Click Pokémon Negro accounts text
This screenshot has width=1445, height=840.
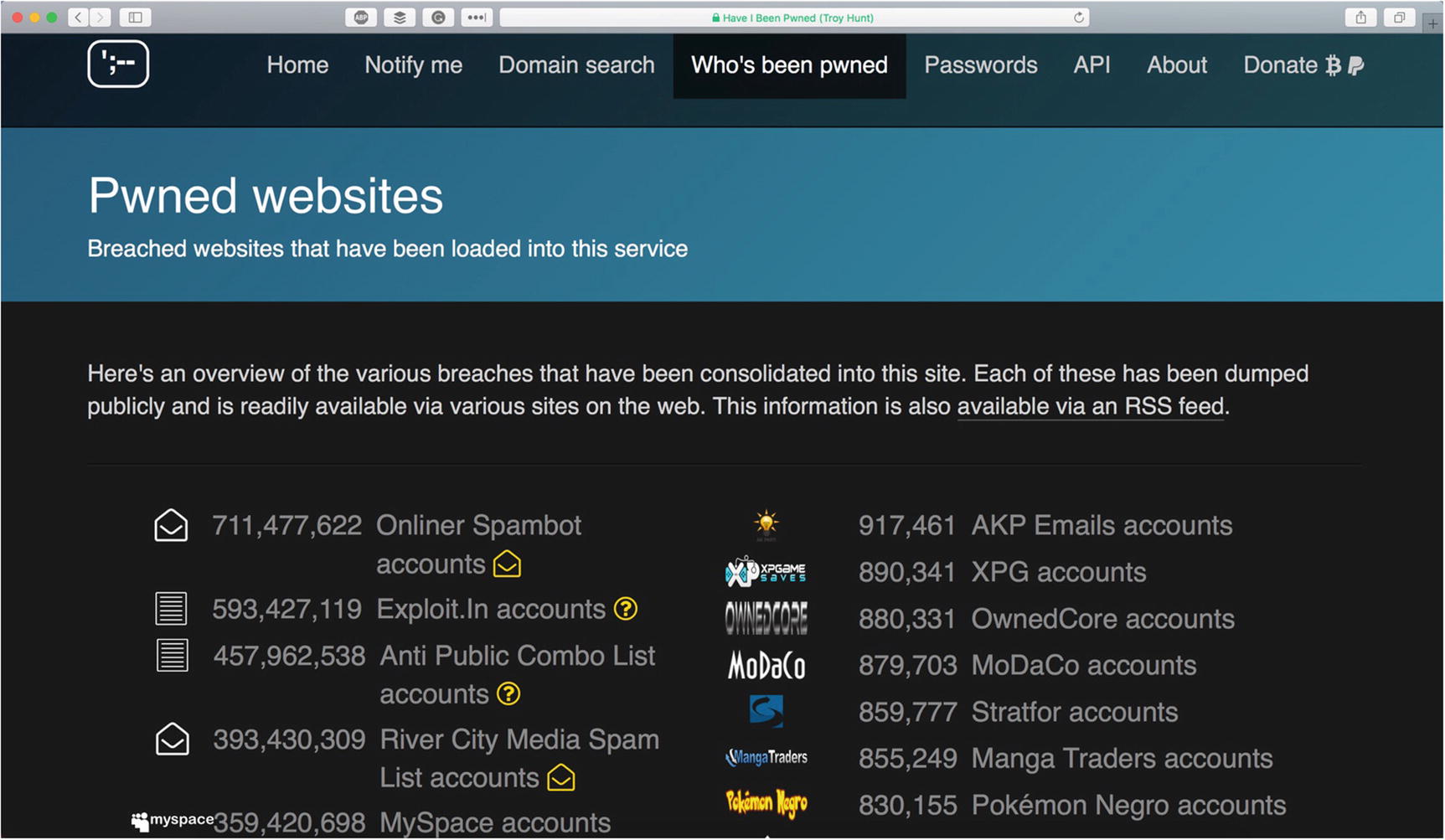(1128, 805)
